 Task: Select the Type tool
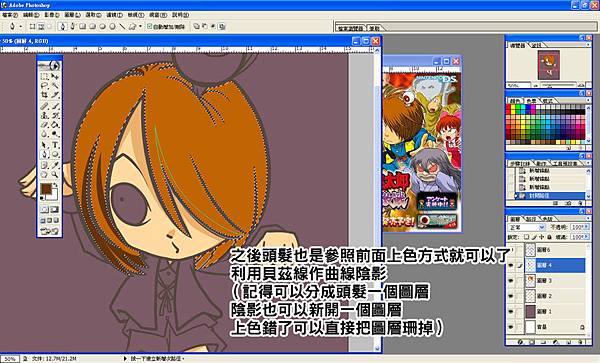pyautogui.click(x=55, y=145)
